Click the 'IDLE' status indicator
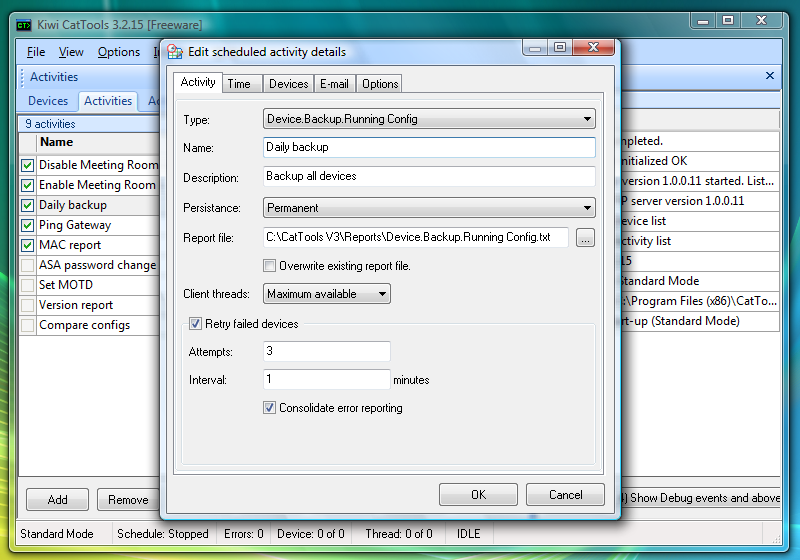Image resolution: width=800 pixels, height=560 pixels. [468, 534]
